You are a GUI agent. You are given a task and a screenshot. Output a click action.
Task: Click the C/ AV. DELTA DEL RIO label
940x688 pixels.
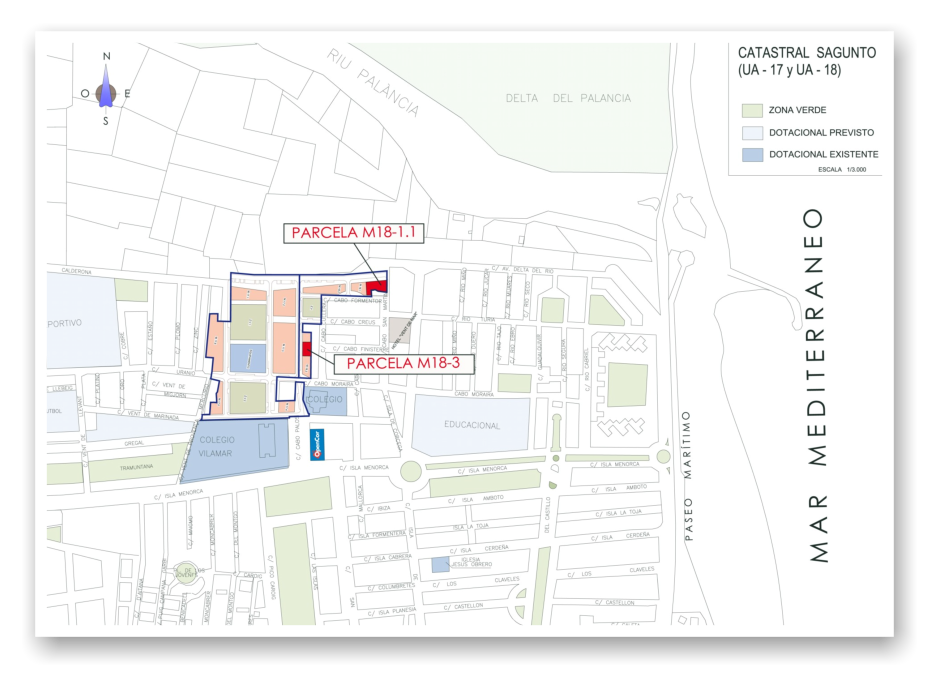click(x=522, y=270)
